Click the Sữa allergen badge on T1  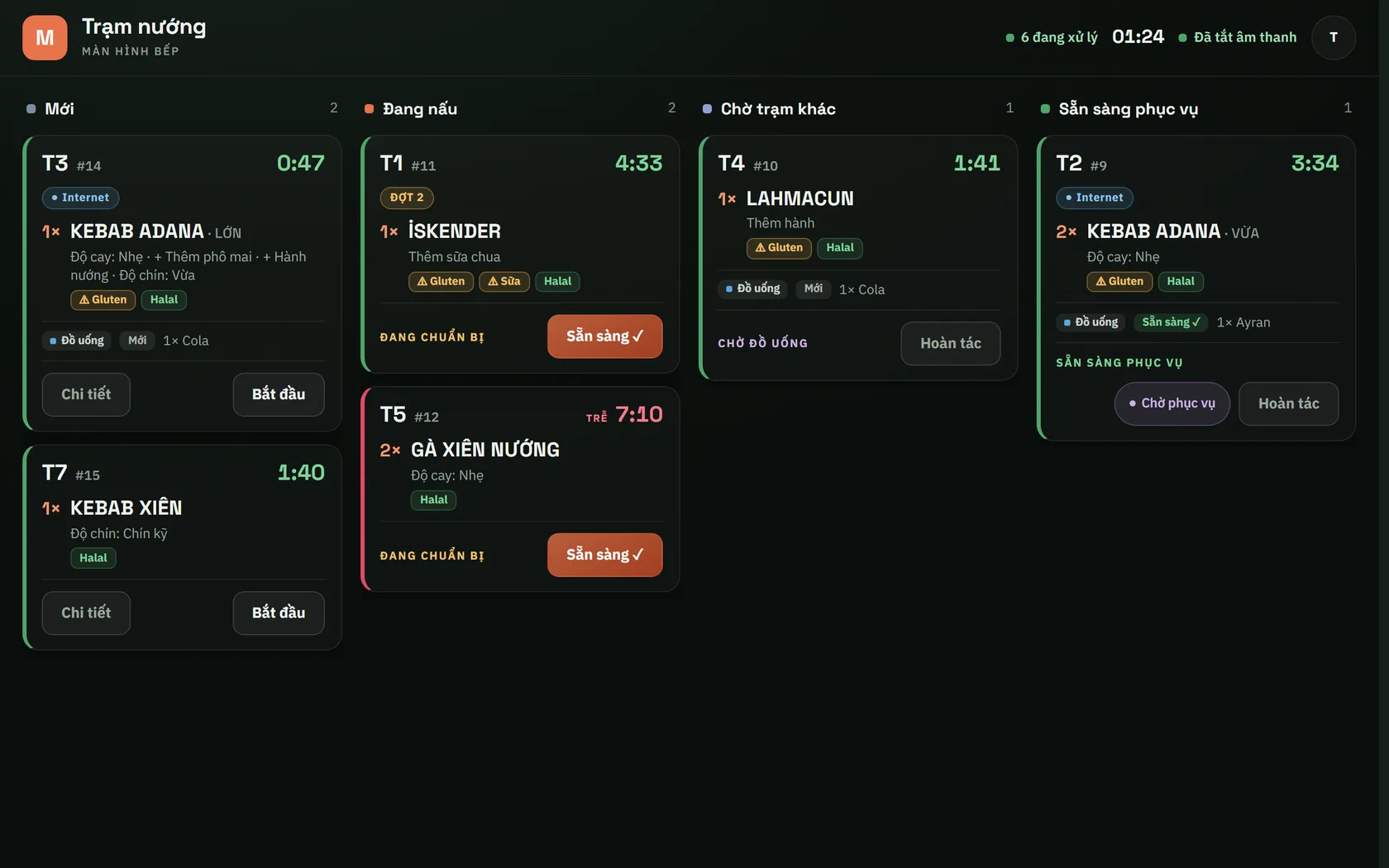click(504, 282)
